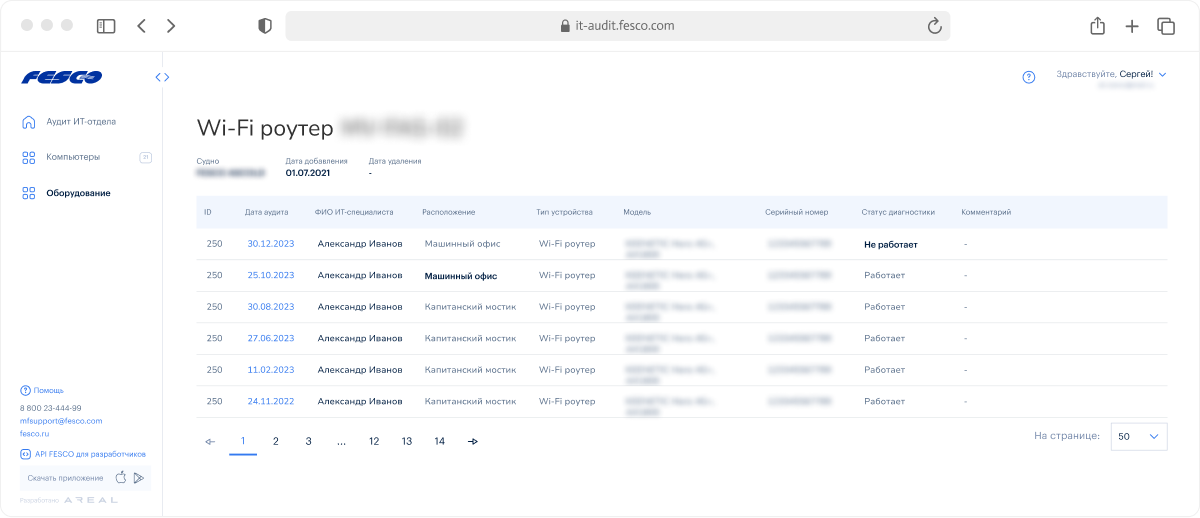Reload the page with the refresh icon
Image resolution: width=1200 pixels, height=518 pixels.
935,26
